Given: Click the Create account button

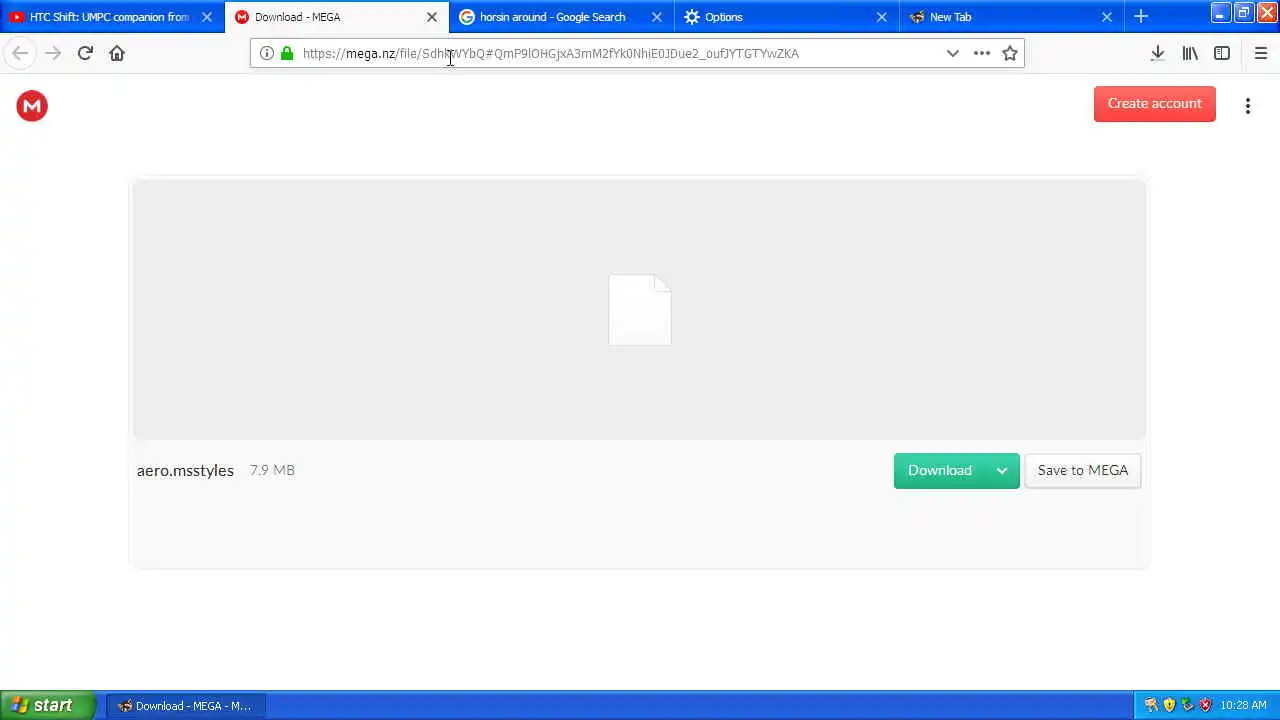Looking at the screenshot, I should tap(1155, 104).
